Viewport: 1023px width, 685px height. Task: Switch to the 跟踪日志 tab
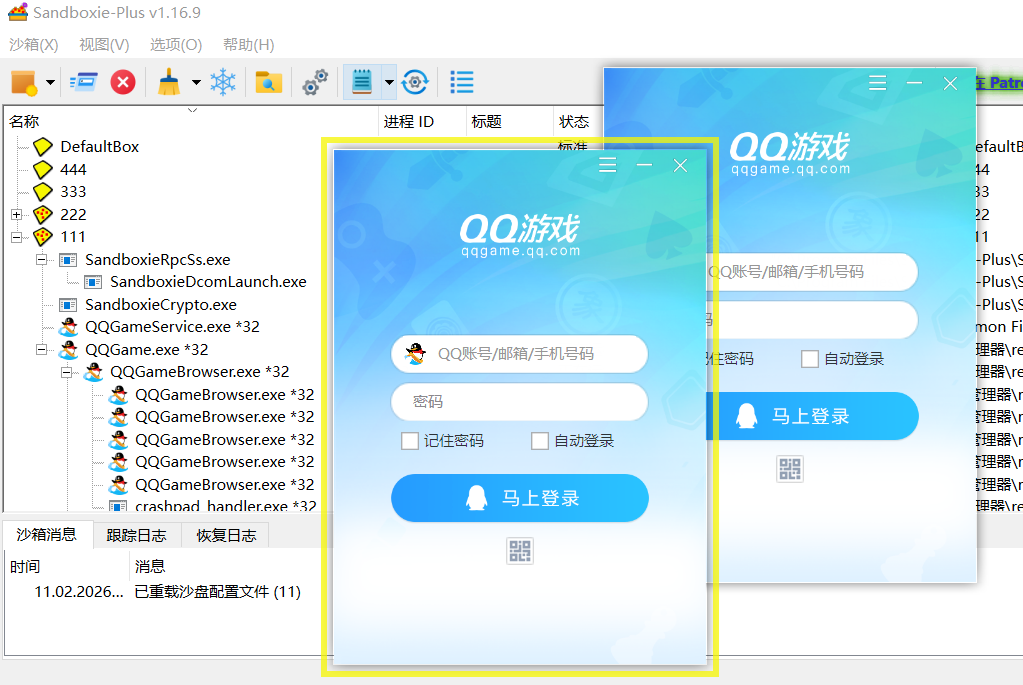coord(137,535)
